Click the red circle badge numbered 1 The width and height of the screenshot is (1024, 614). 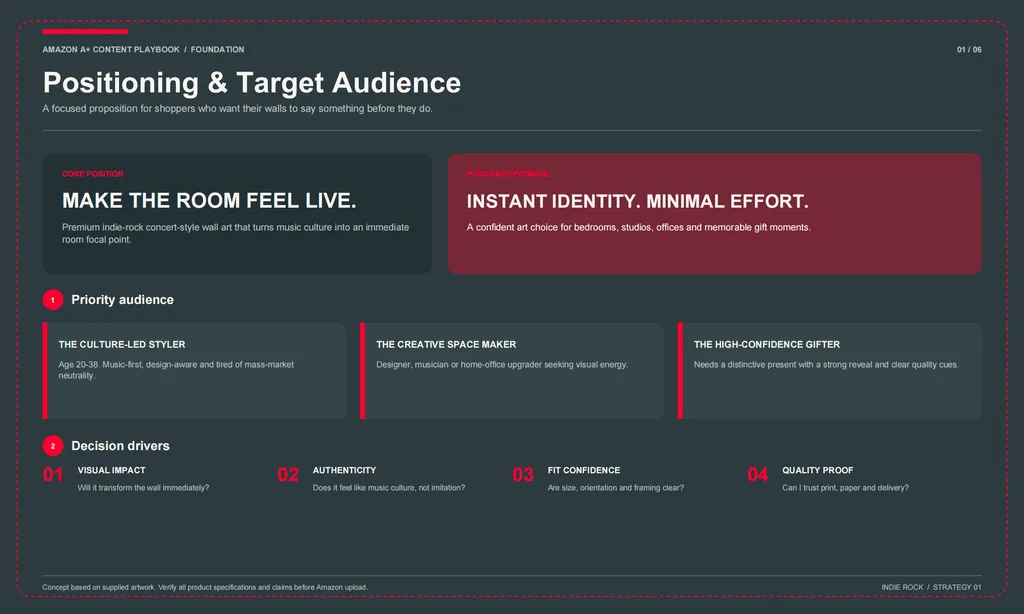click(x=53, y=300)
